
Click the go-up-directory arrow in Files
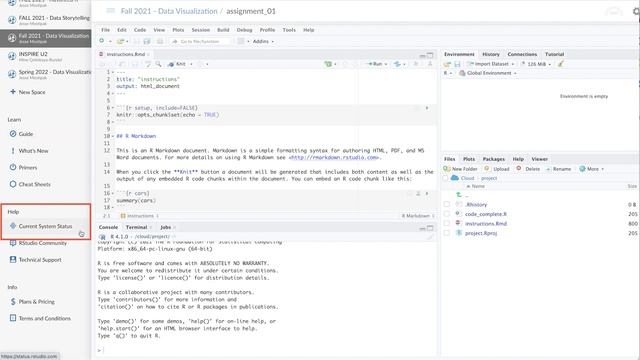pyautogui.click(x=459, y=195)
